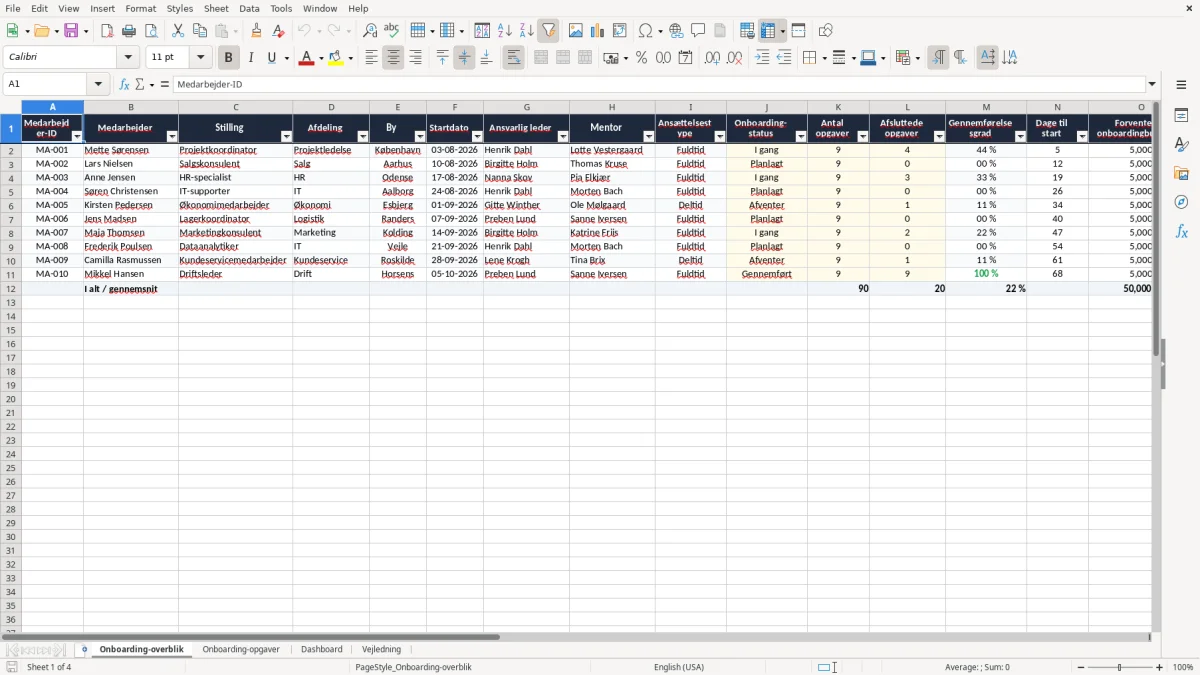Click zoom percentage 100% in status bar
Image resolution: width=1200 pixels, height=675 pixels.
click(x=1183, y=667)
